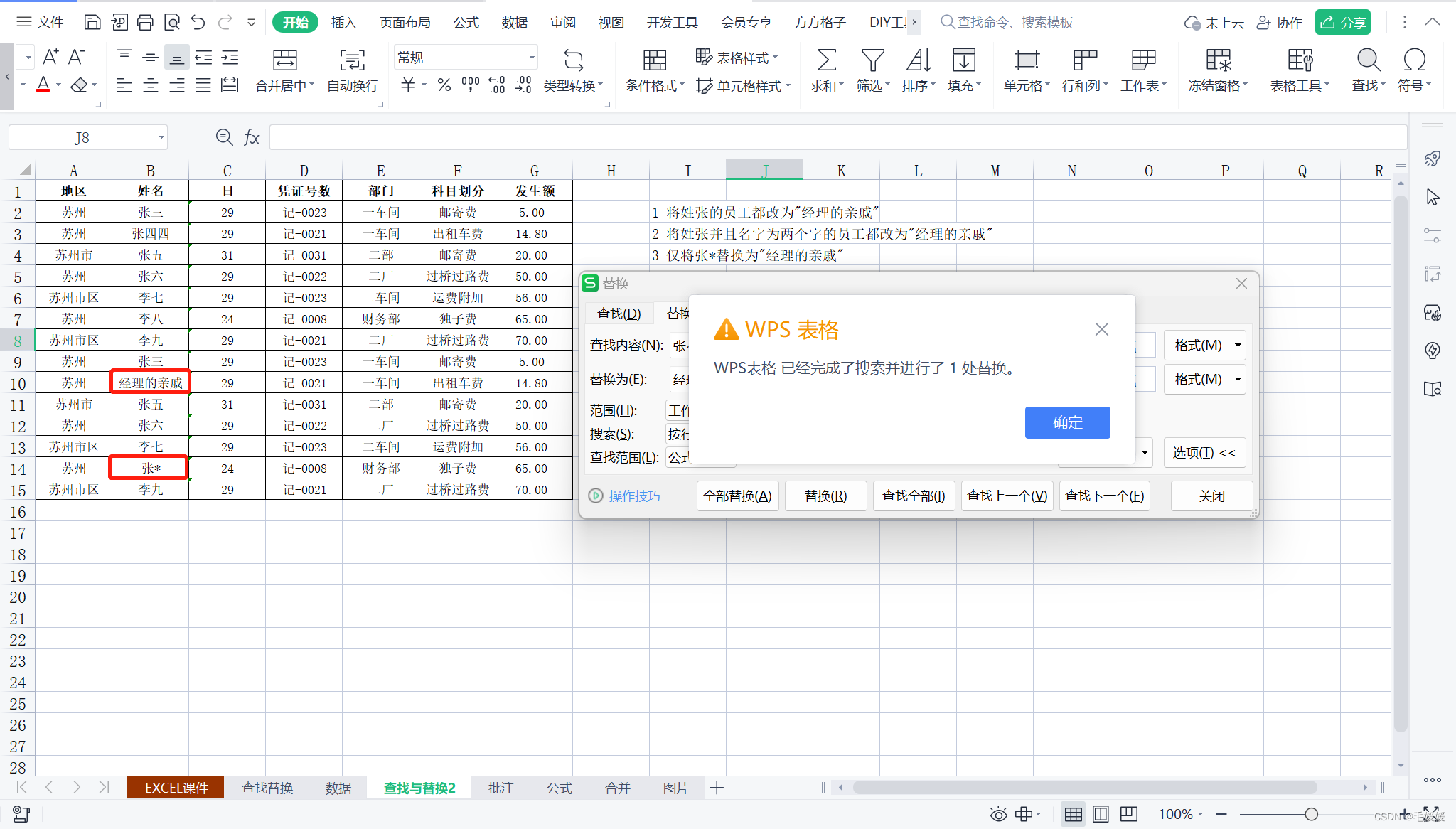Click the Freeze Panes (冻结窗格) icon
This screenshot has width=1456, height=829.
tap(1218, 60)
